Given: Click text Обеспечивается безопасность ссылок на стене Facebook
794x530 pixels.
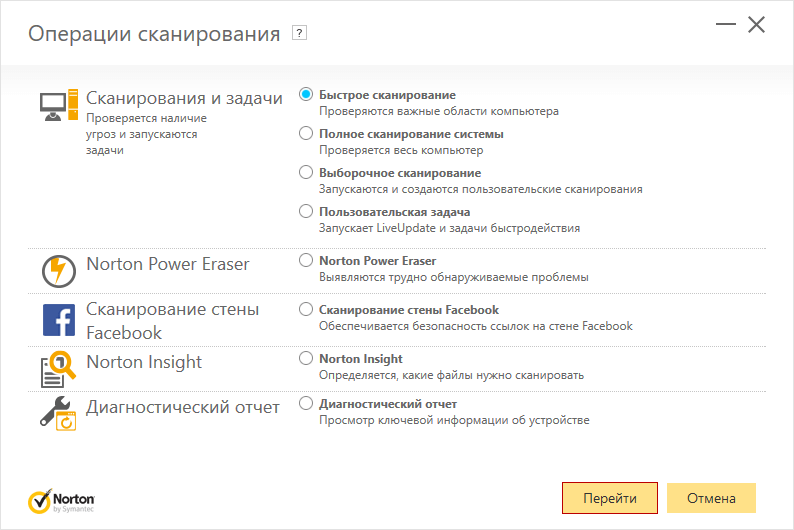Looking at the screenshot, I should (476, 326).
